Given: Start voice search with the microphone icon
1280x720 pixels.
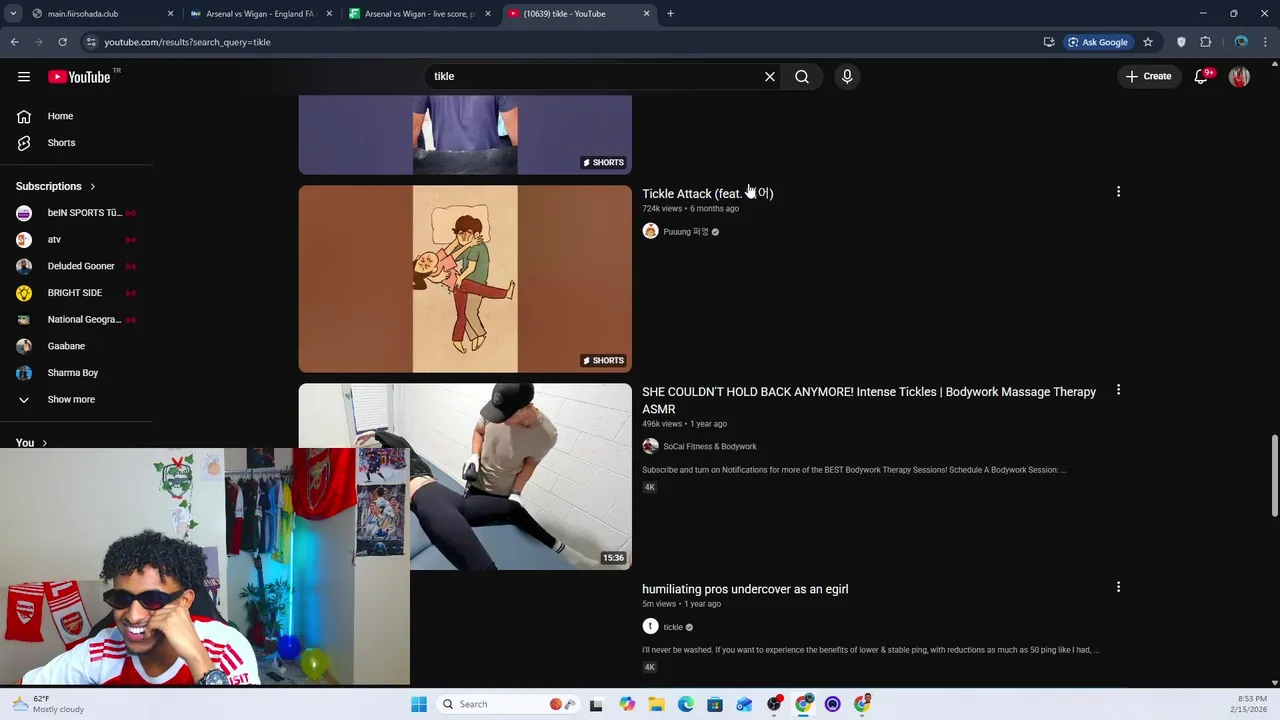Looking at the screenshot, I should (x=847, y=76).
